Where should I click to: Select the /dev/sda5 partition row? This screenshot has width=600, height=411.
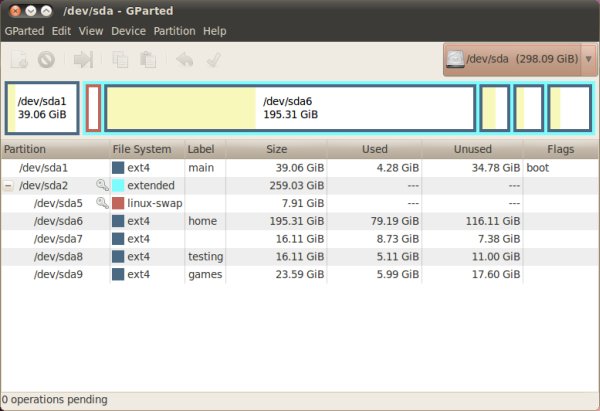click(x=300, y=203)
